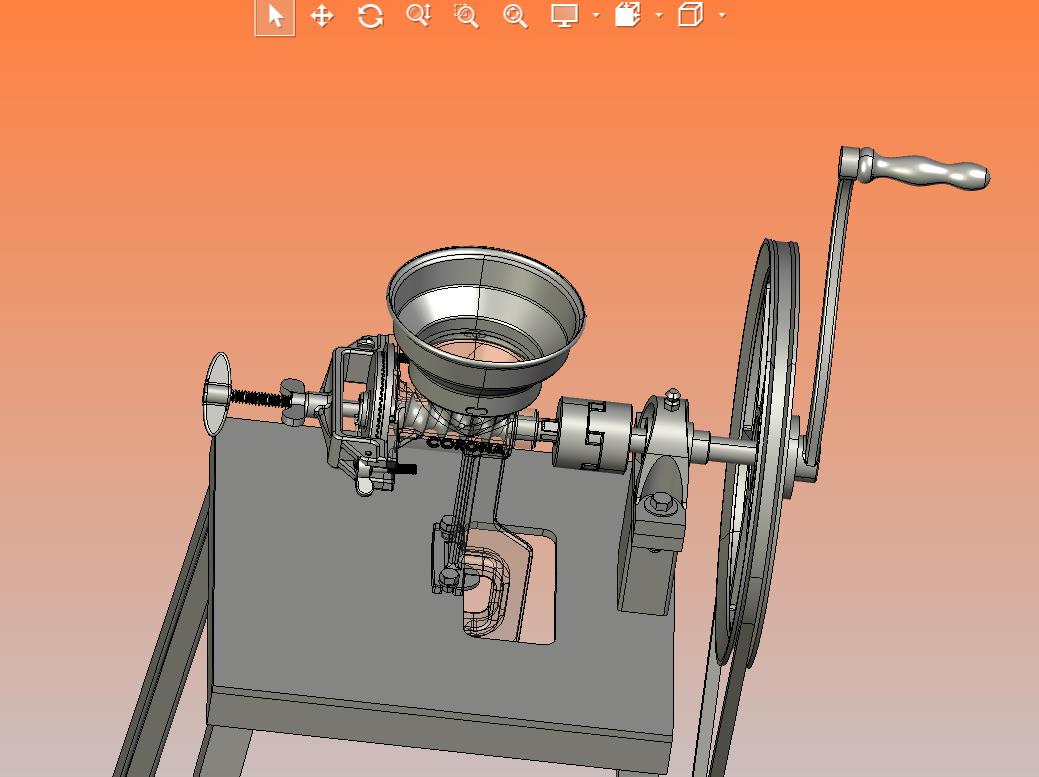
Task: Select the arrow pointer tool
Action: (275, 16)
